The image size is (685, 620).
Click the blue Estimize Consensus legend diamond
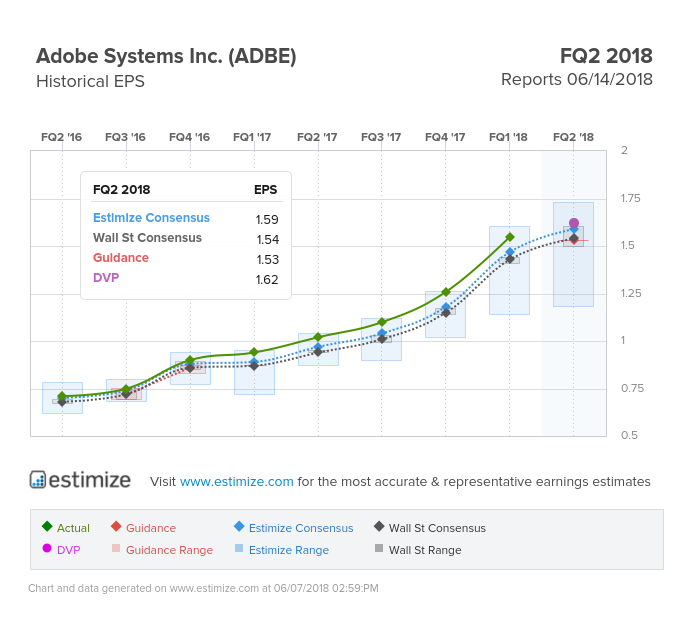pyautogui.click(x=239, y=526)
